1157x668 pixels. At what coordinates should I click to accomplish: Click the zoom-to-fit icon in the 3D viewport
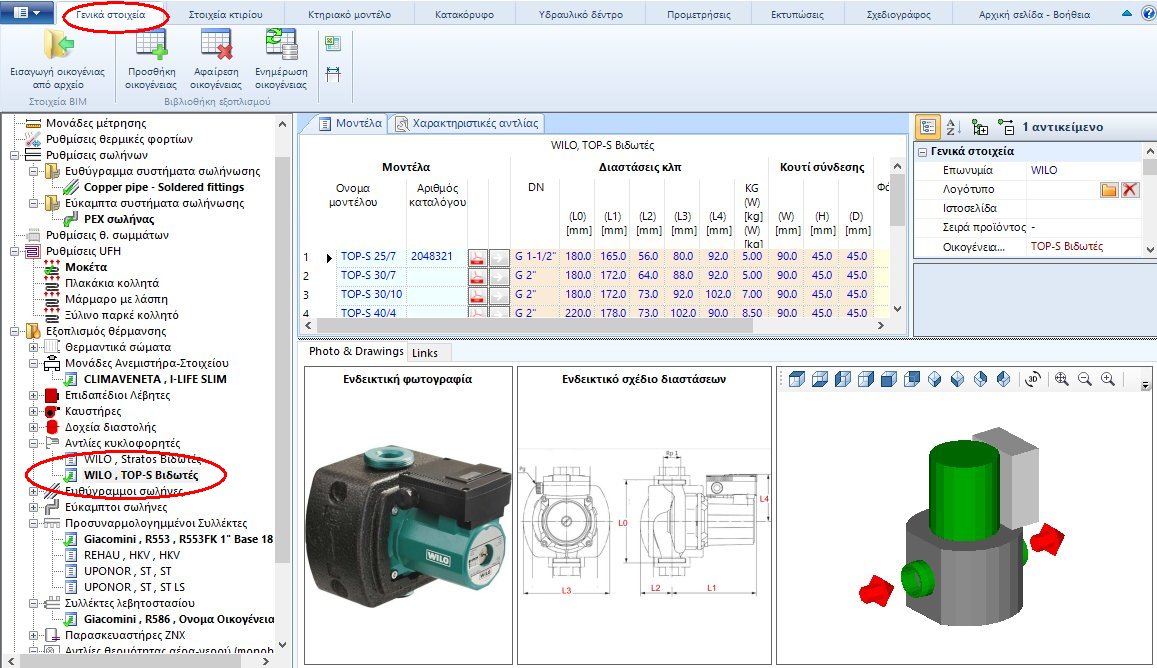pyautogui.click(x=1063, y=378)
